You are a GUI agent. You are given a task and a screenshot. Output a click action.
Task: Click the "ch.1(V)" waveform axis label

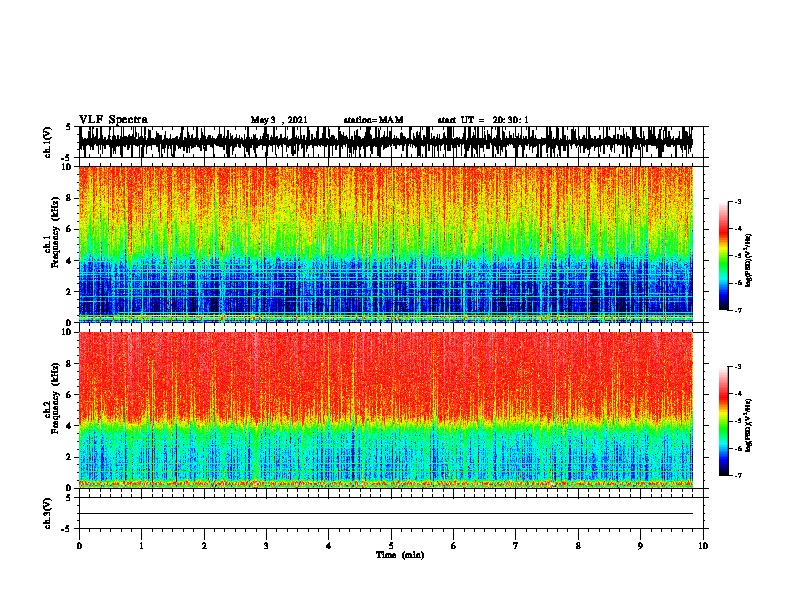coord(48,142)
